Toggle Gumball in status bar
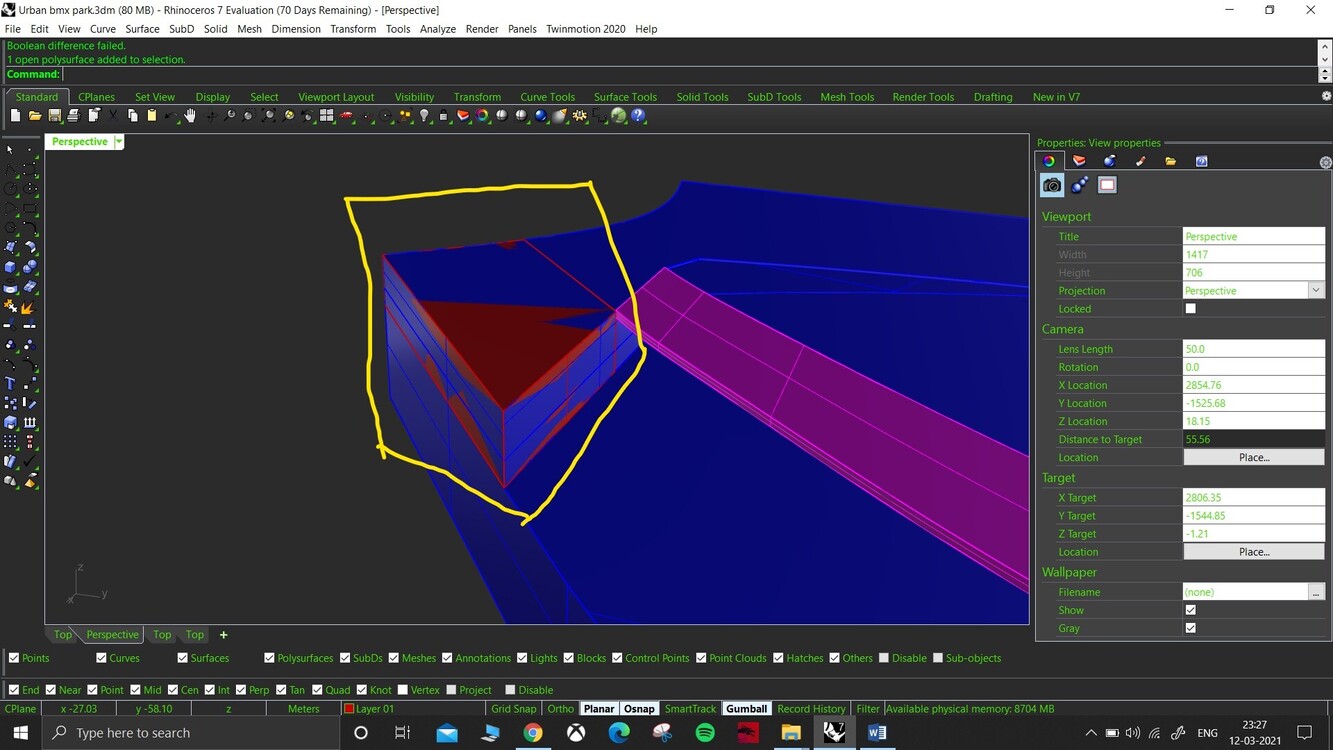The image size is (1333, 750). [x=746, y=709]
